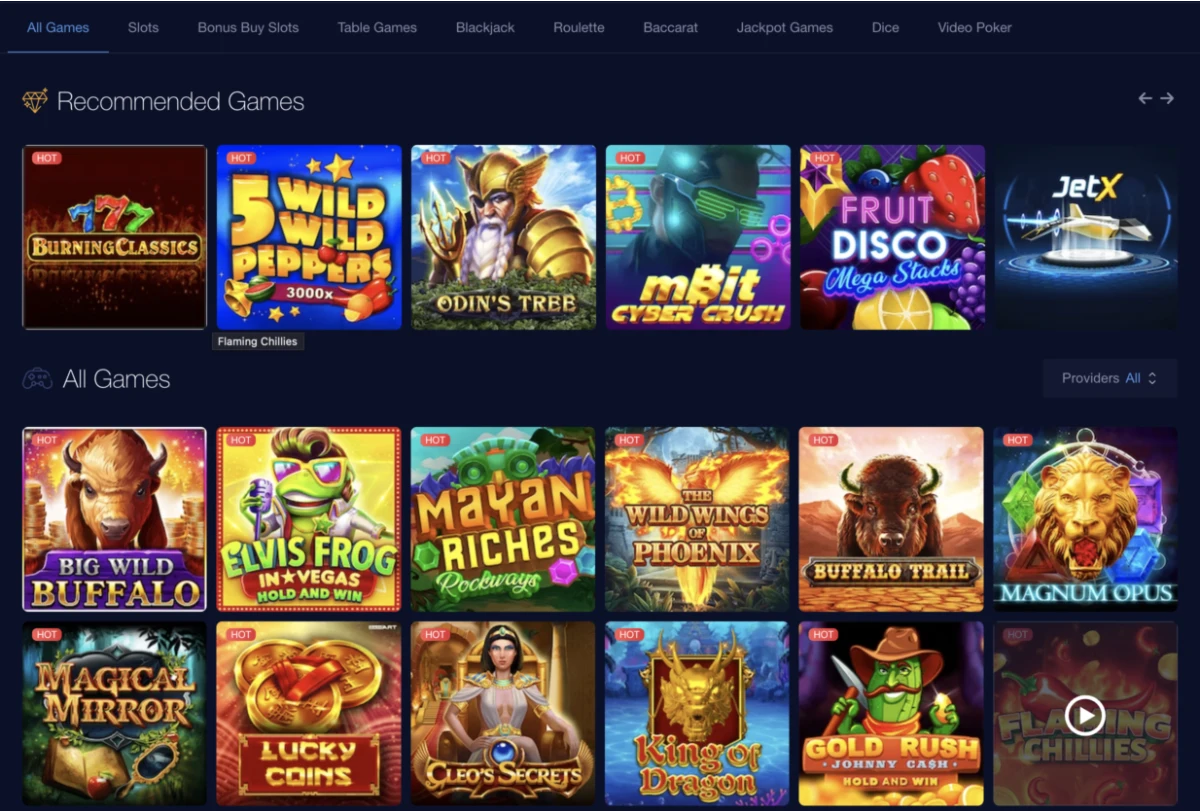The width and height of the screenshot is (1200, 811).
Task: Select the Roulette tab
Action: click(x=579, y=27)
